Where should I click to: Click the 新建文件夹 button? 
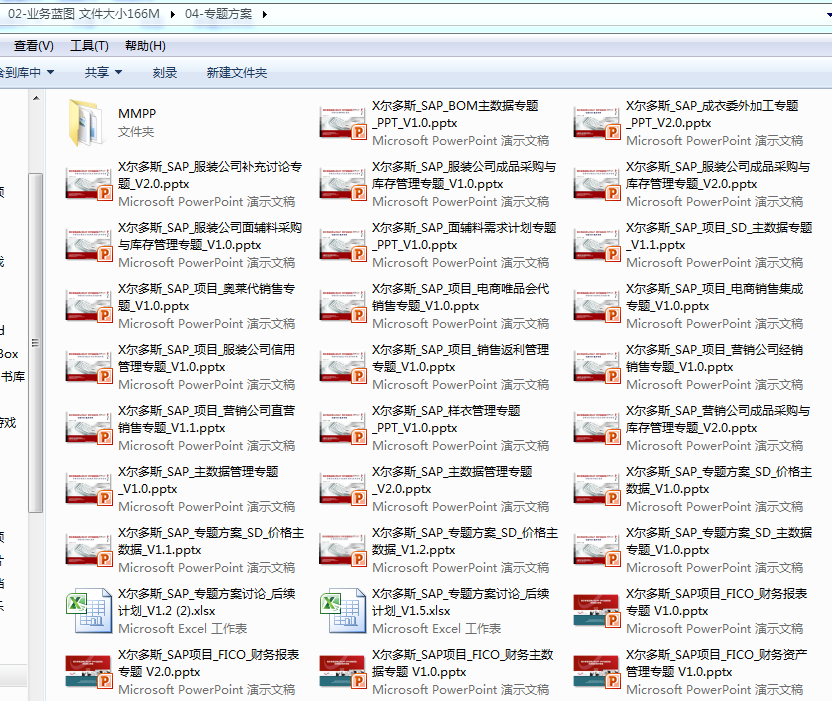tap(237, 73)
